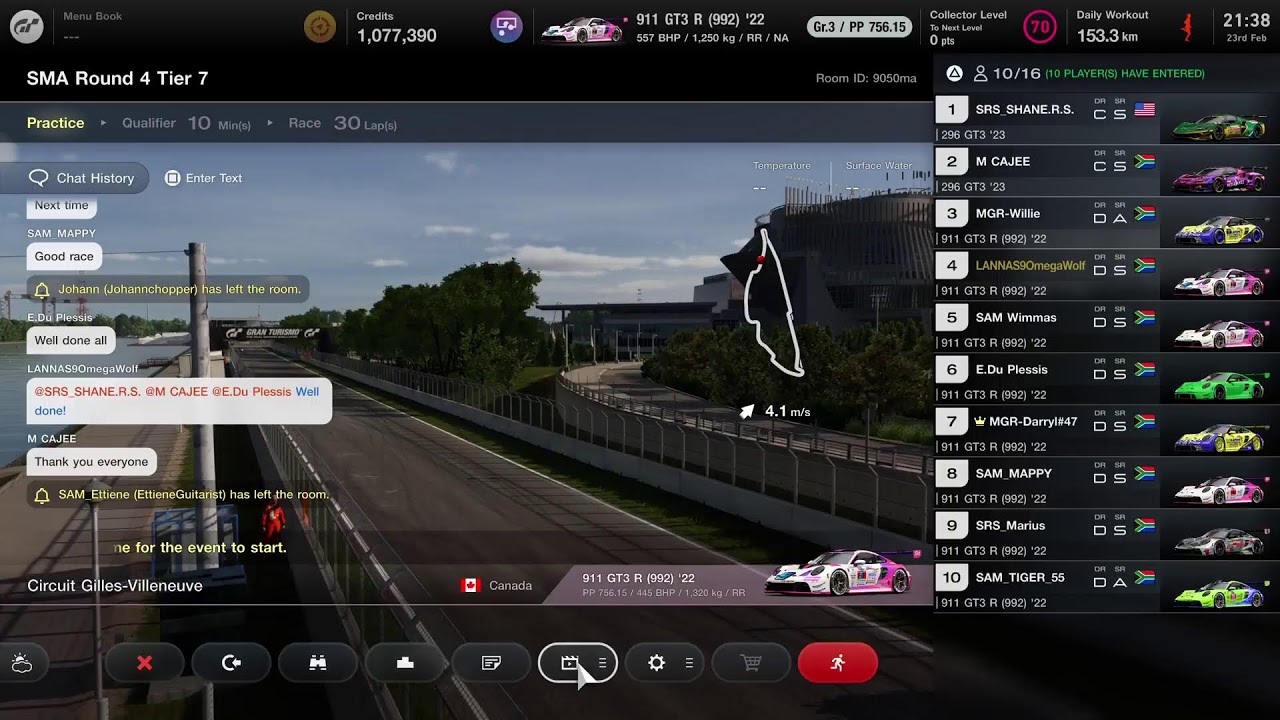Open the podium rankings button
1280x720 pixels.
(x=405, y=663)
